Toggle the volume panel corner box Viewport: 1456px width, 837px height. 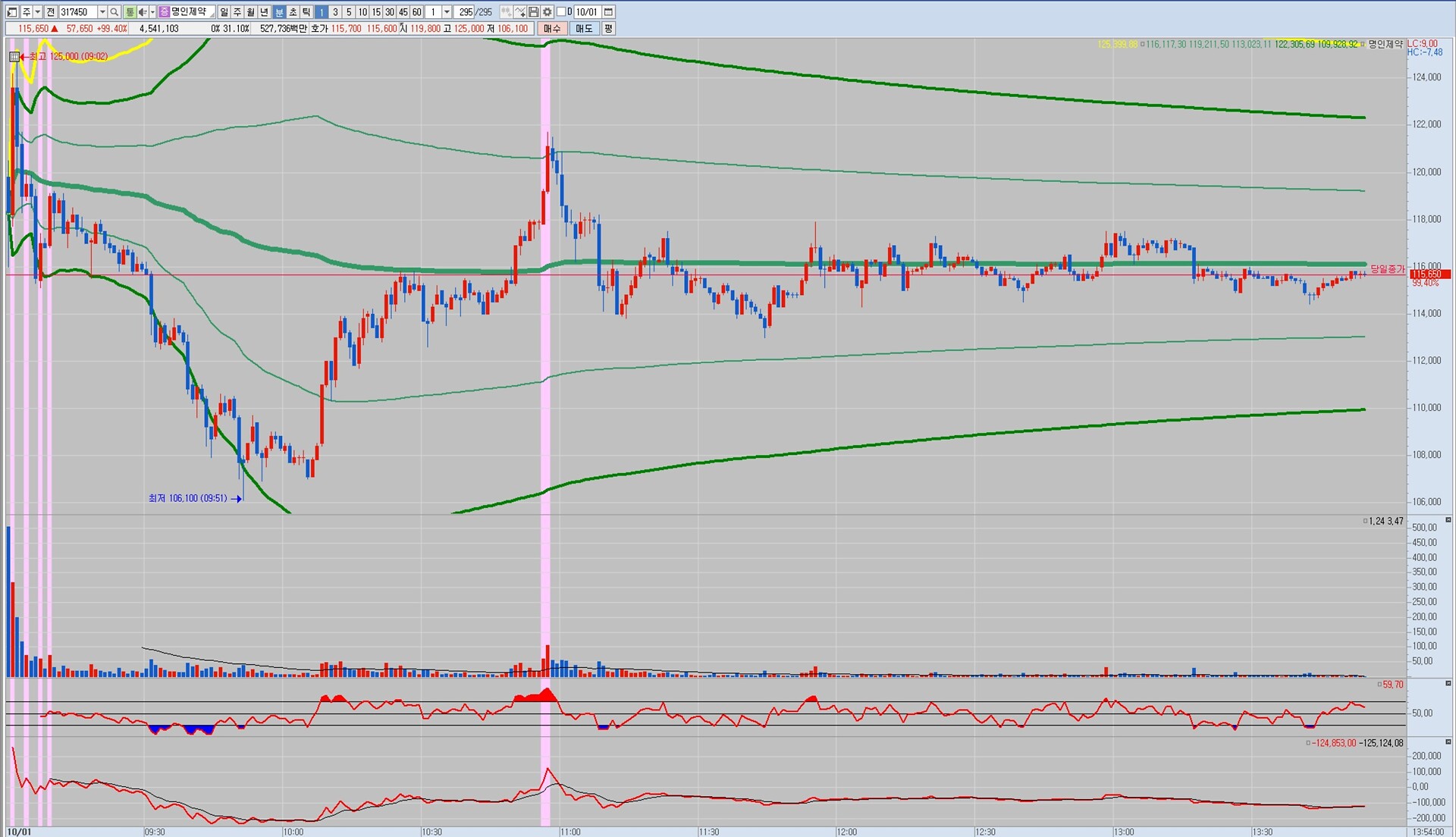[x=1448, y=520]
